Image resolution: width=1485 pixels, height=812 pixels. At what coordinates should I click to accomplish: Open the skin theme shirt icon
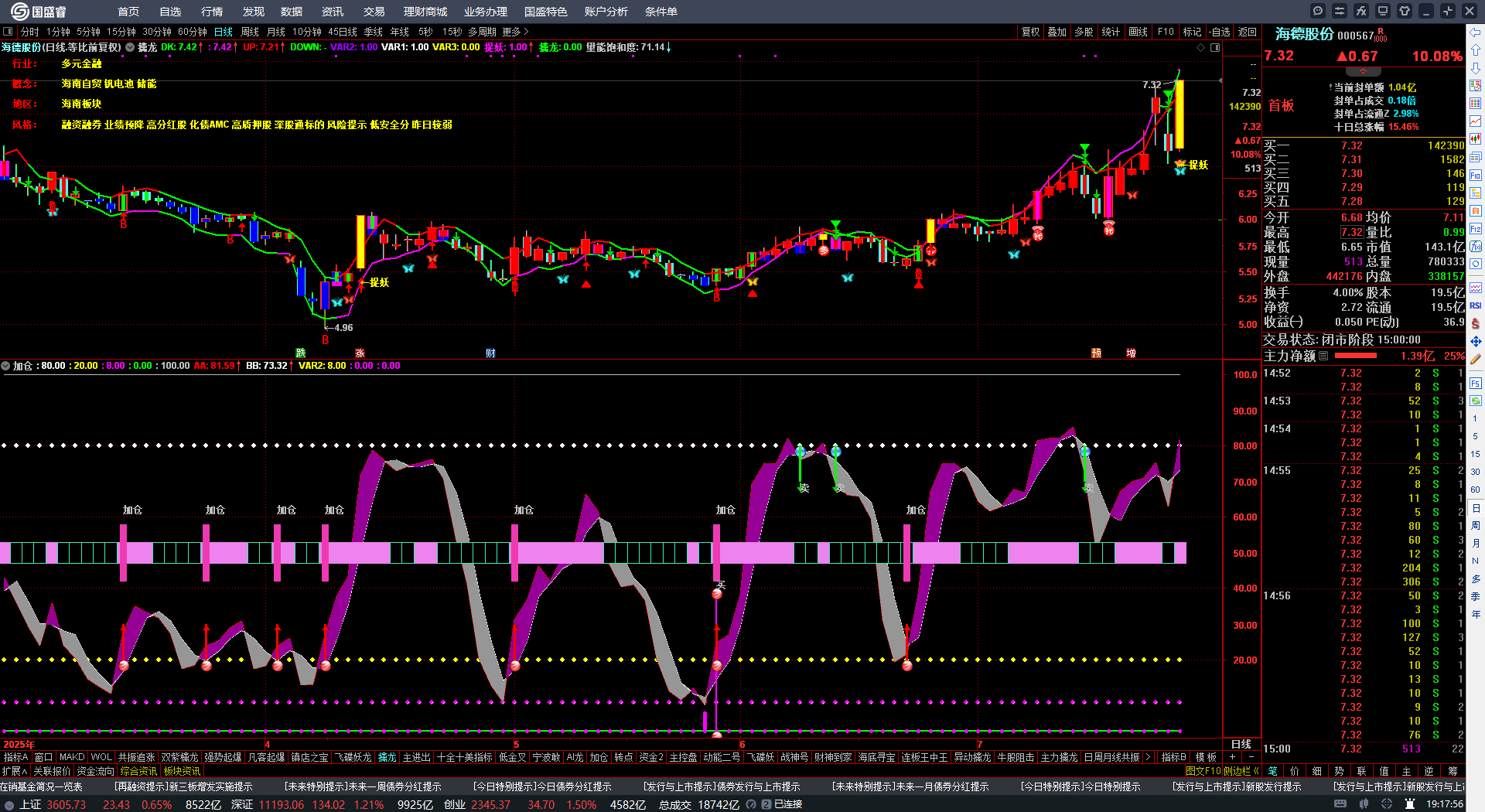(1405, 11)
